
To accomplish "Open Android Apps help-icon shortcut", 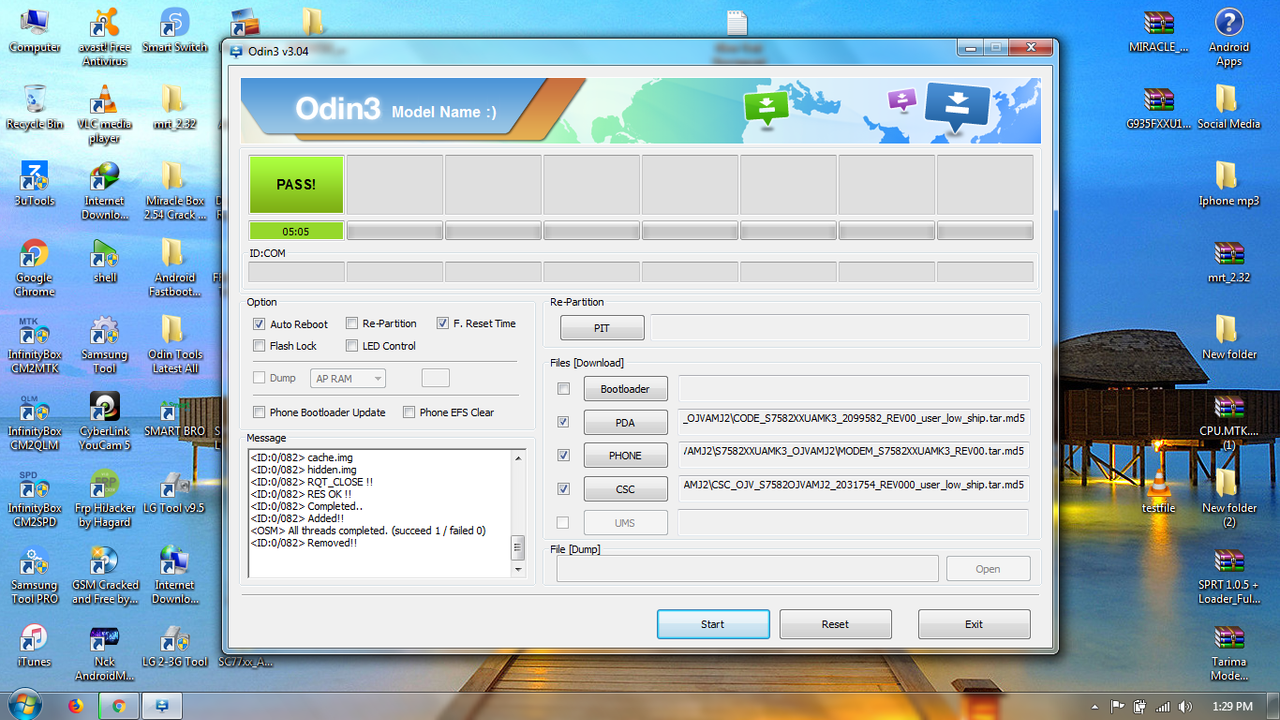I will tap(1228, 36).
